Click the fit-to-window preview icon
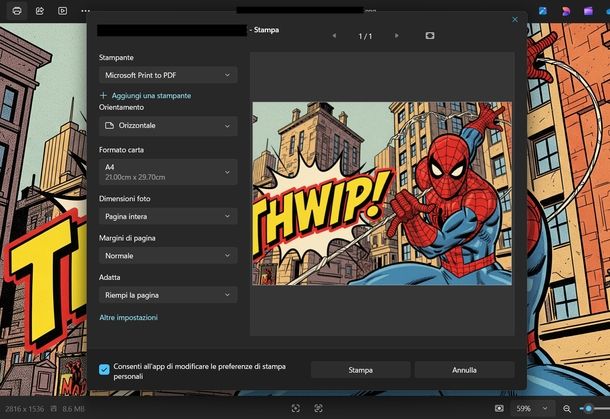The height and width of the screenshot is (419, 610). point(429,35)
